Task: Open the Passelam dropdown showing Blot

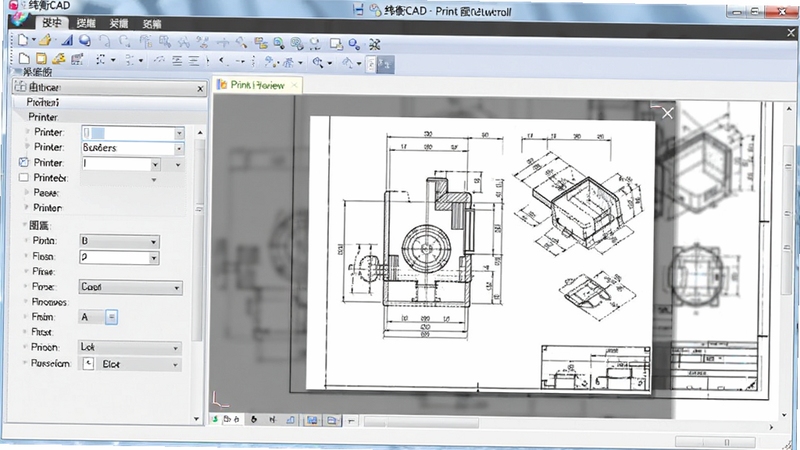Action: (x=175, y=364)
